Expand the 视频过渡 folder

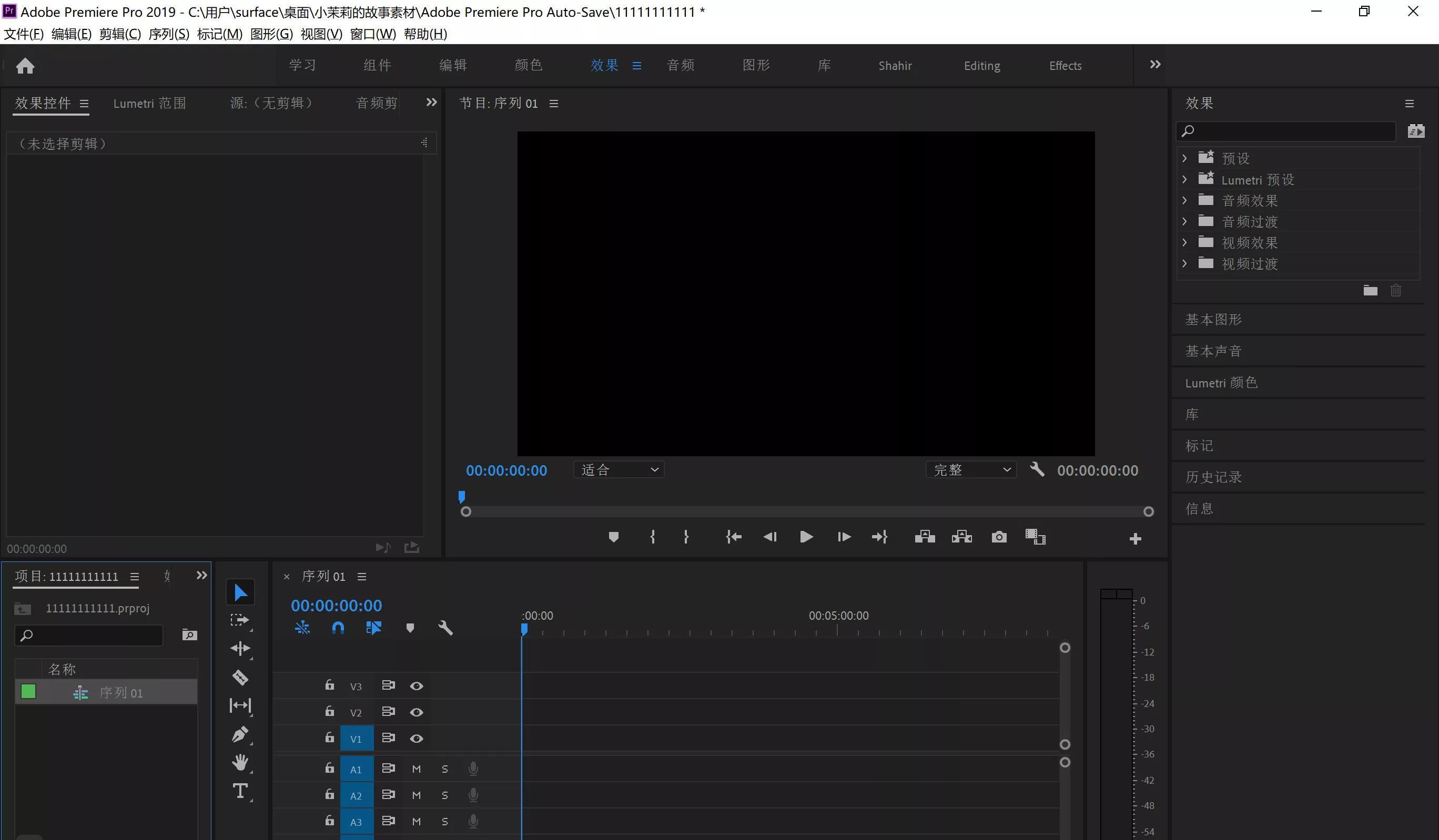1184,264
